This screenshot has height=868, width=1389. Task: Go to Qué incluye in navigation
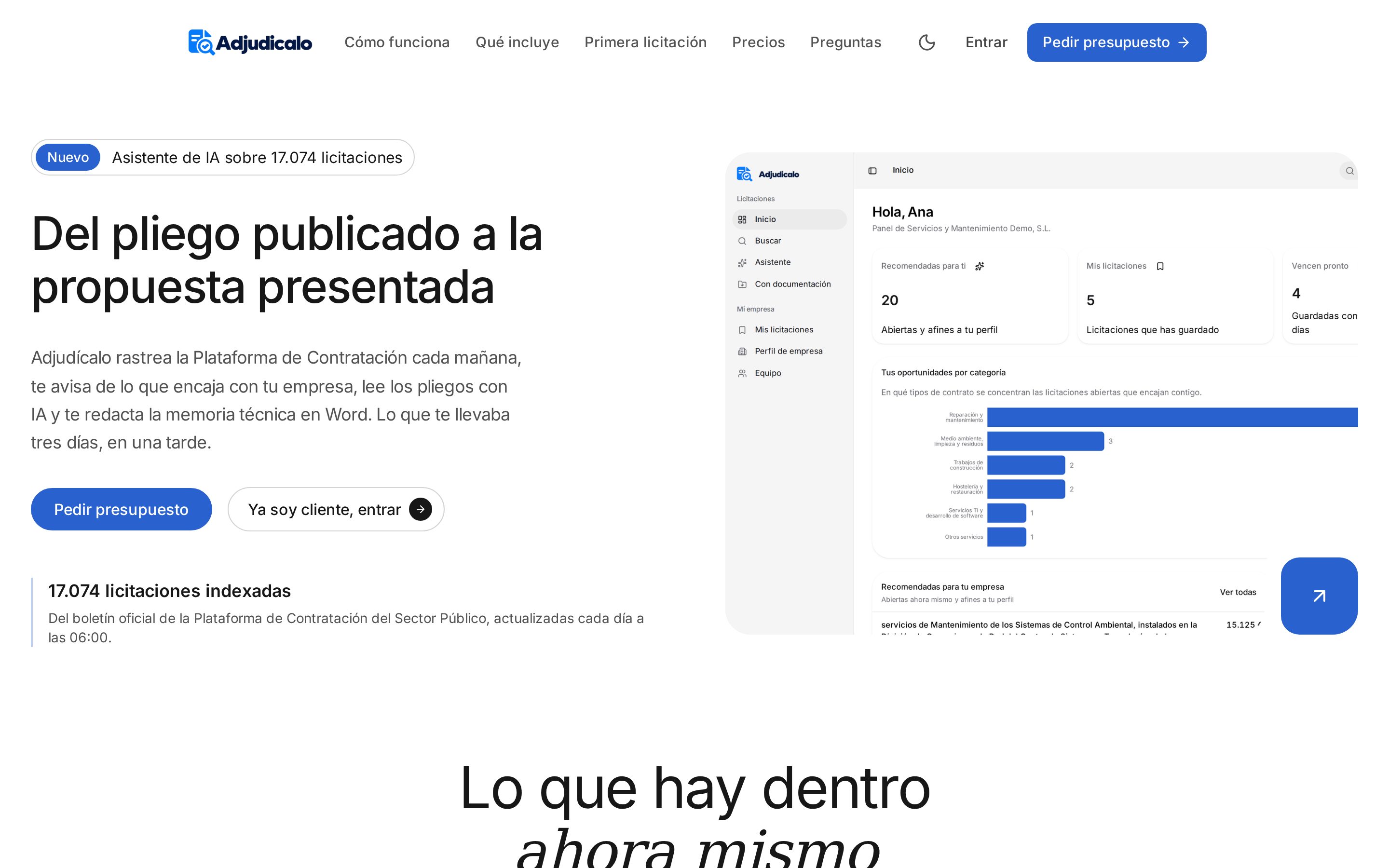517,42
